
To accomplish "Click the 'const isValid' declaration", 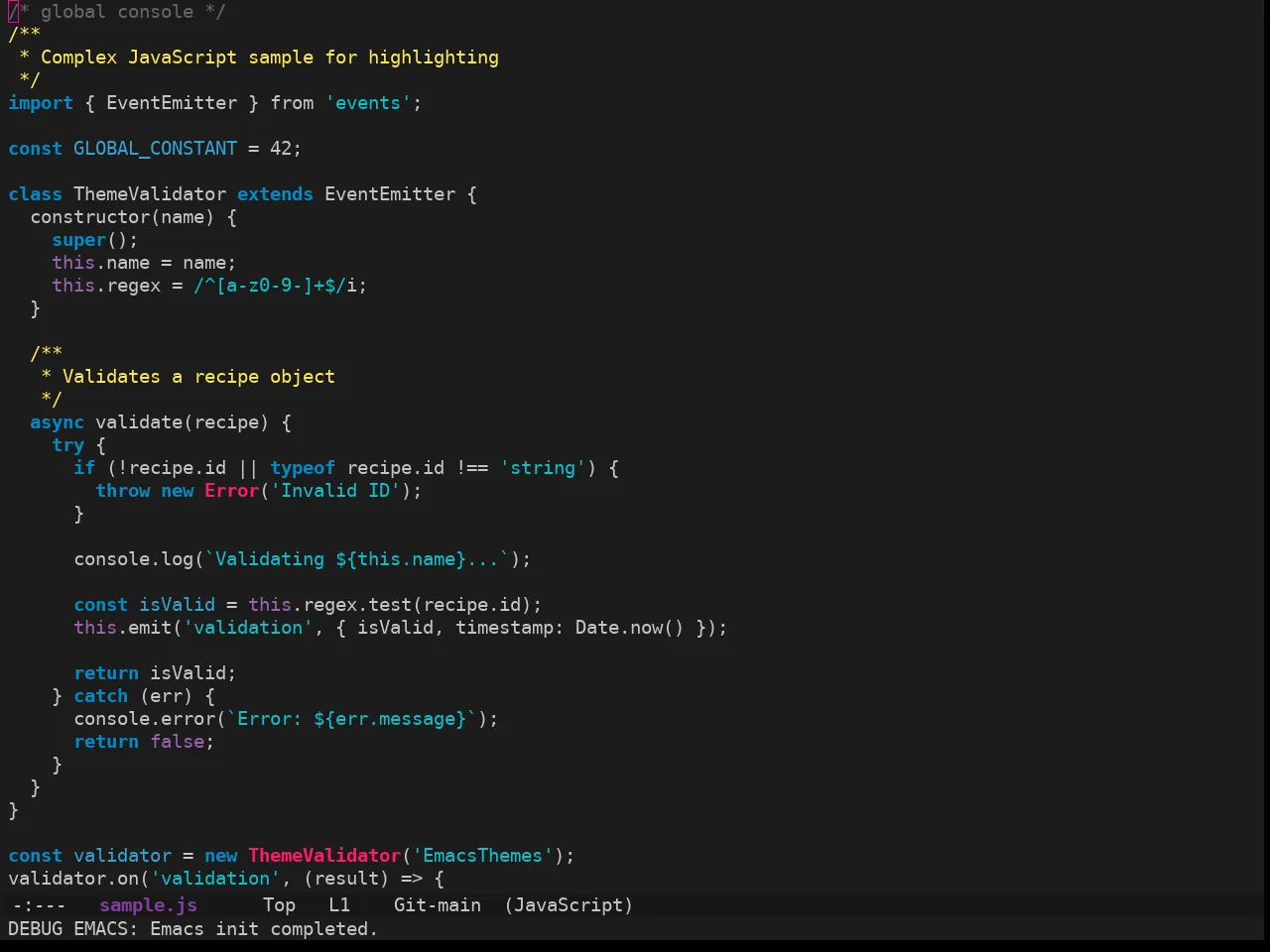I will coord(144,605).
